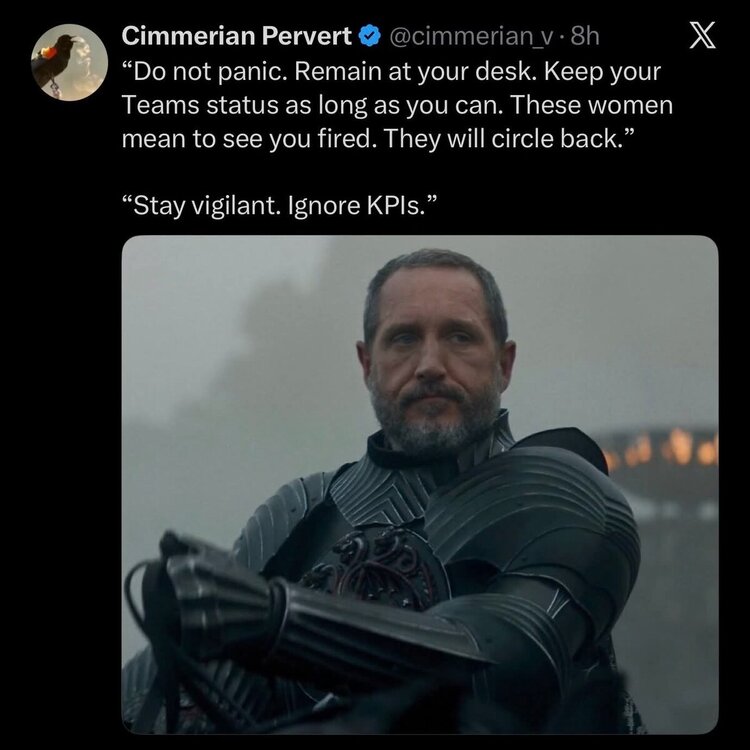
Task: Click "These women" in the tweet text
Action: point(592,105)
